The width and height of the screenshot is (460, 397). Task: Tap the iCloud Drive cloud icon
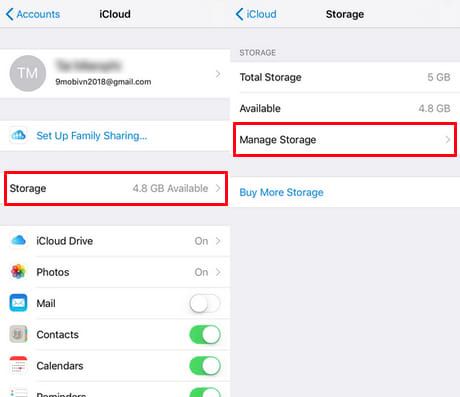pos(18,240)
